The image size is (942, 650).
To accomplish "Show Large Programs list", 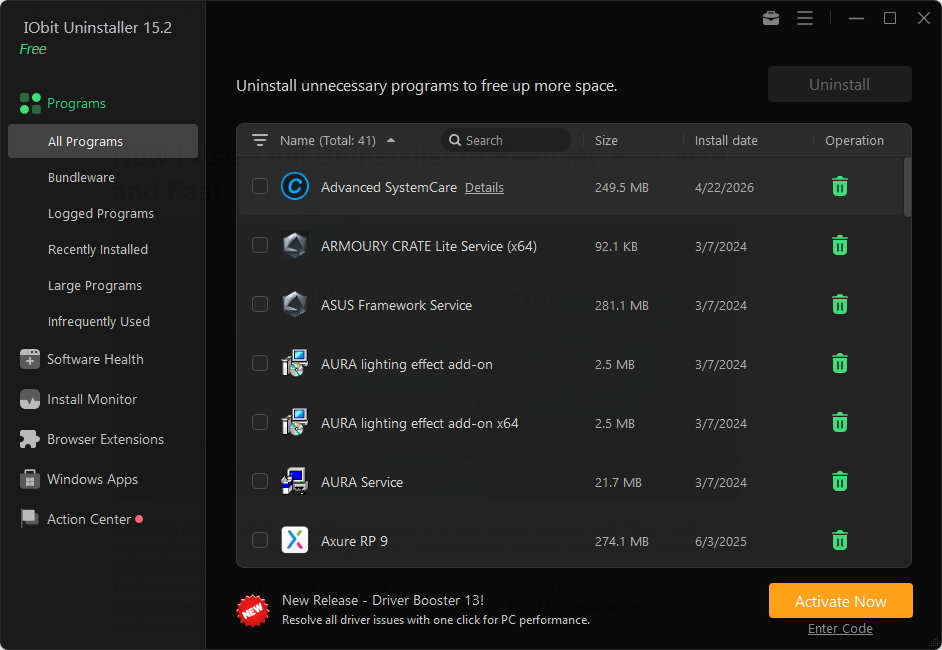I will click(95, 286).
